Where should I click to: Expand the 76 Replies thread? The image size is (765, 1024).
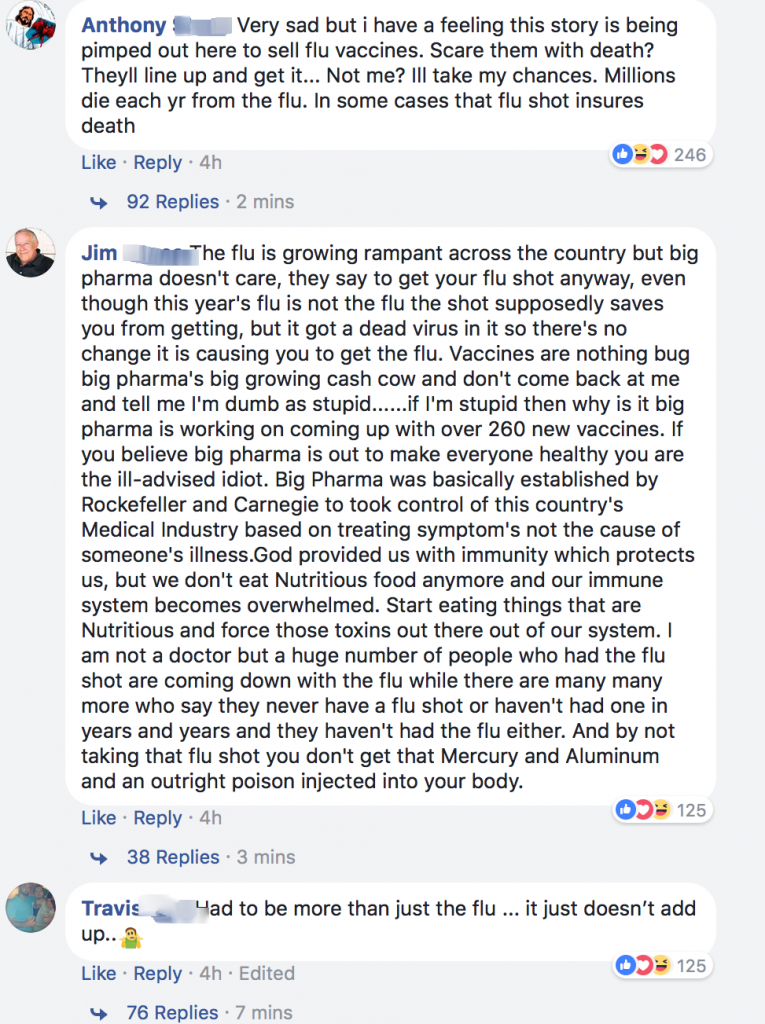click(x=173, y=1013)
